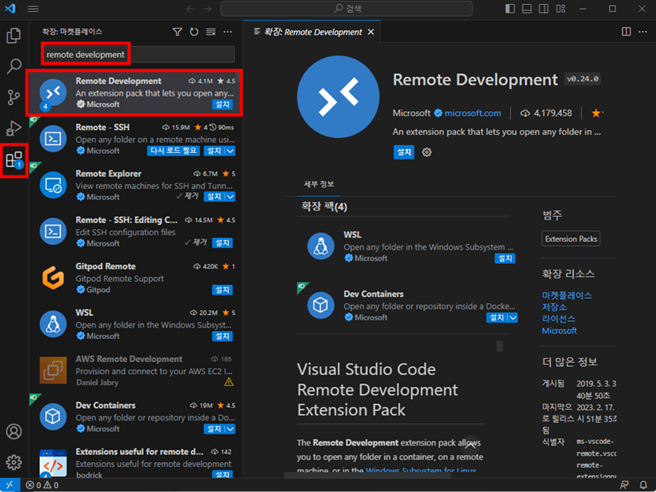Click the Gitpod Remote extension icon
This screenshot has height=492, width=656.
coord(53,278)
